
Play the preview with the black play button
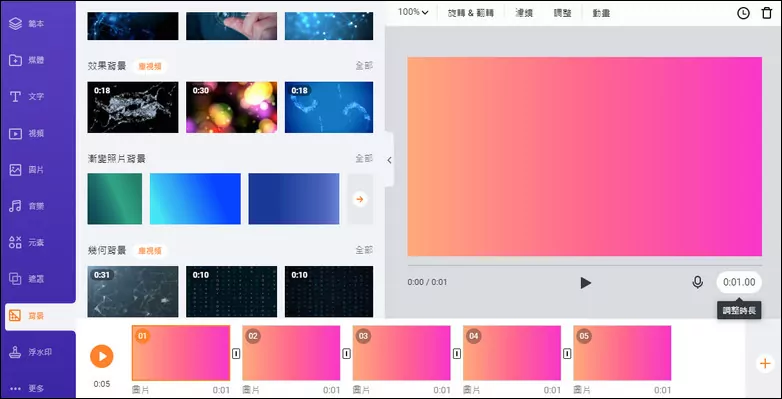pos(586,283)
